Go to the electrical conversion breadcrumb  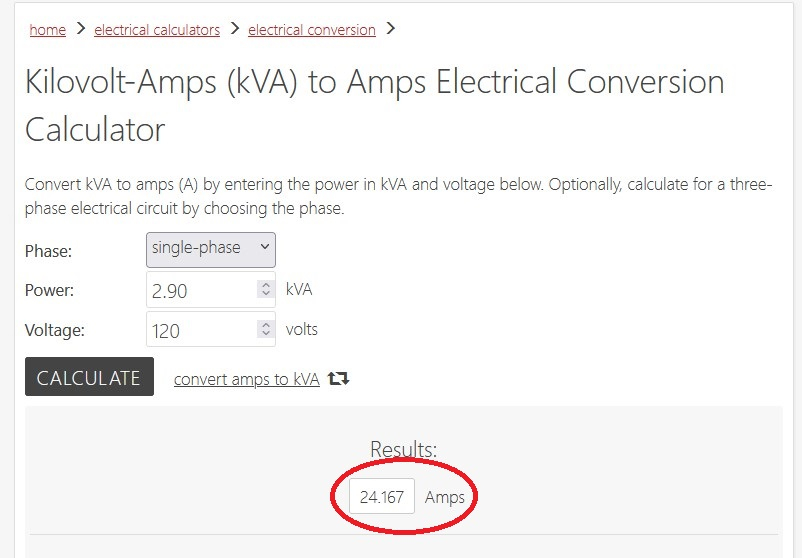(311, 30)
